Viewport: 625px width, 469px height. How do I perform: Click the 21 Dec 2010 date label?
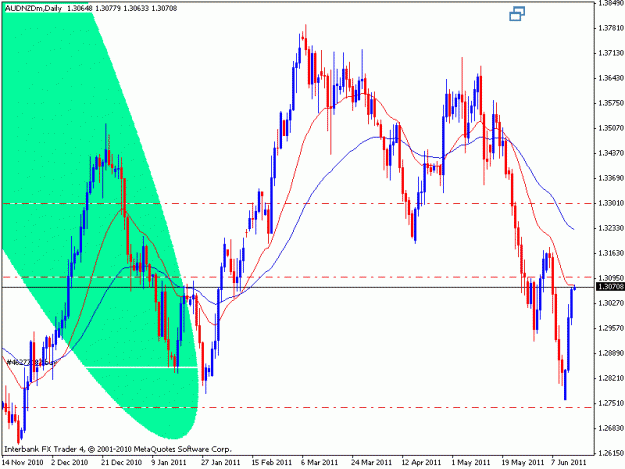[x=121, y=462]
